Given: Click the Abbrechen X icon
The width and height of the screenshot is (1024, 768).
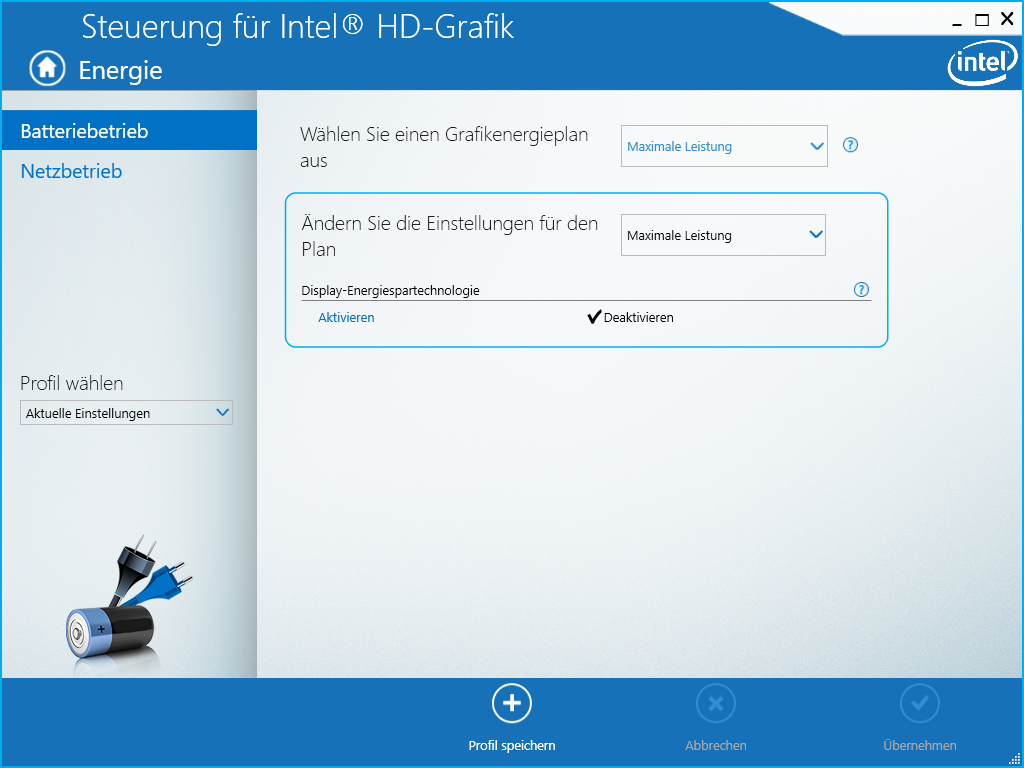Looking at the screenshot, I should pos(715,704).
